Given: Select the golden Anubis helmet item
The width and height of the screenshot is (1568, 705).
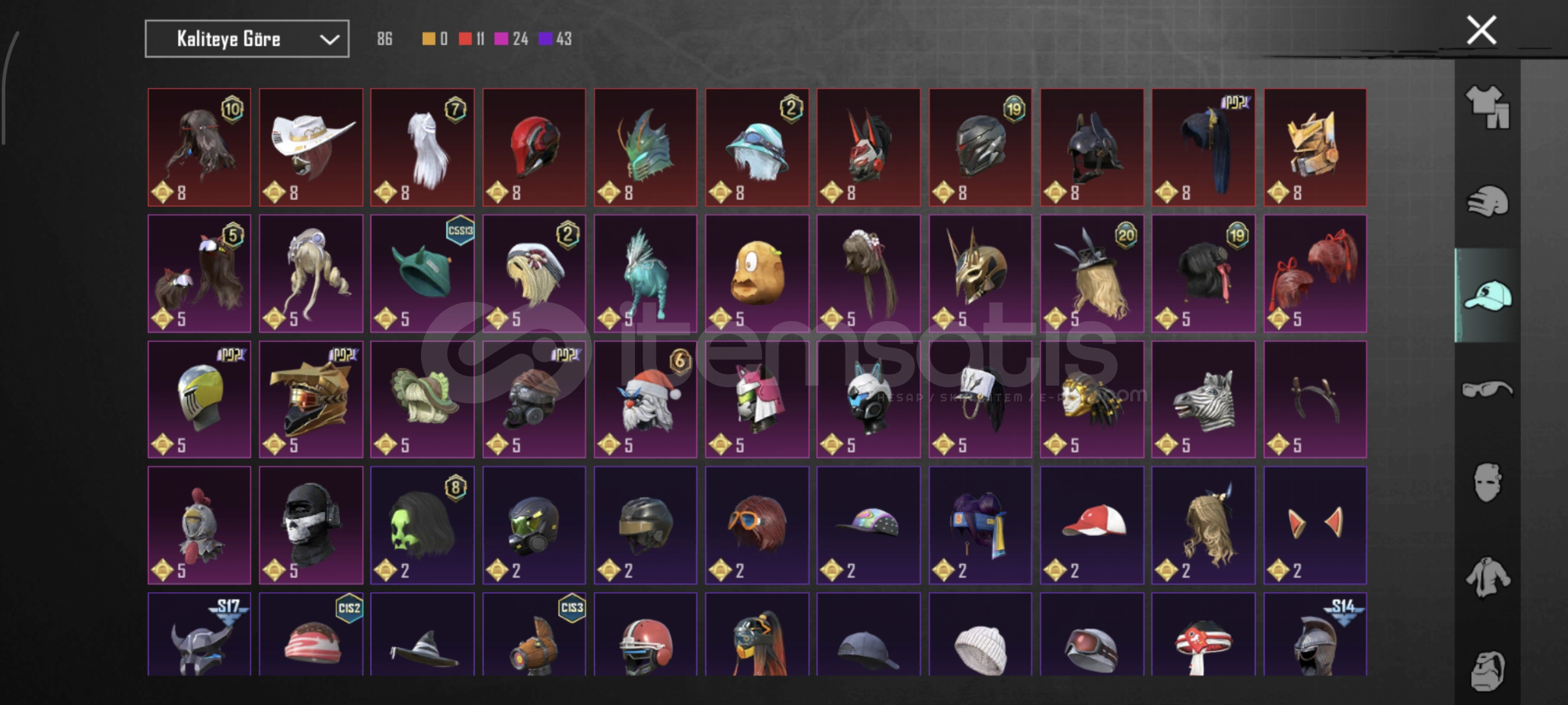Looking at the screenshot, I should (980, 274).
